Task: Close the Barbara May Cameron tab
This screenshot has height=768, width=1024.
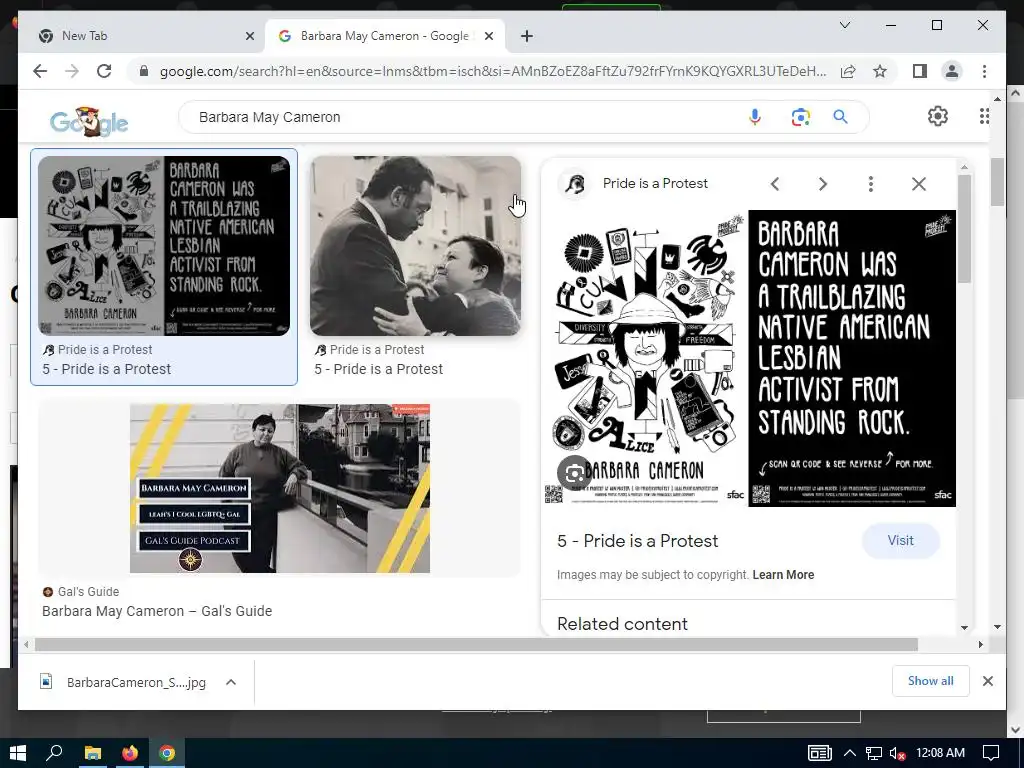Action: [488, 36]
